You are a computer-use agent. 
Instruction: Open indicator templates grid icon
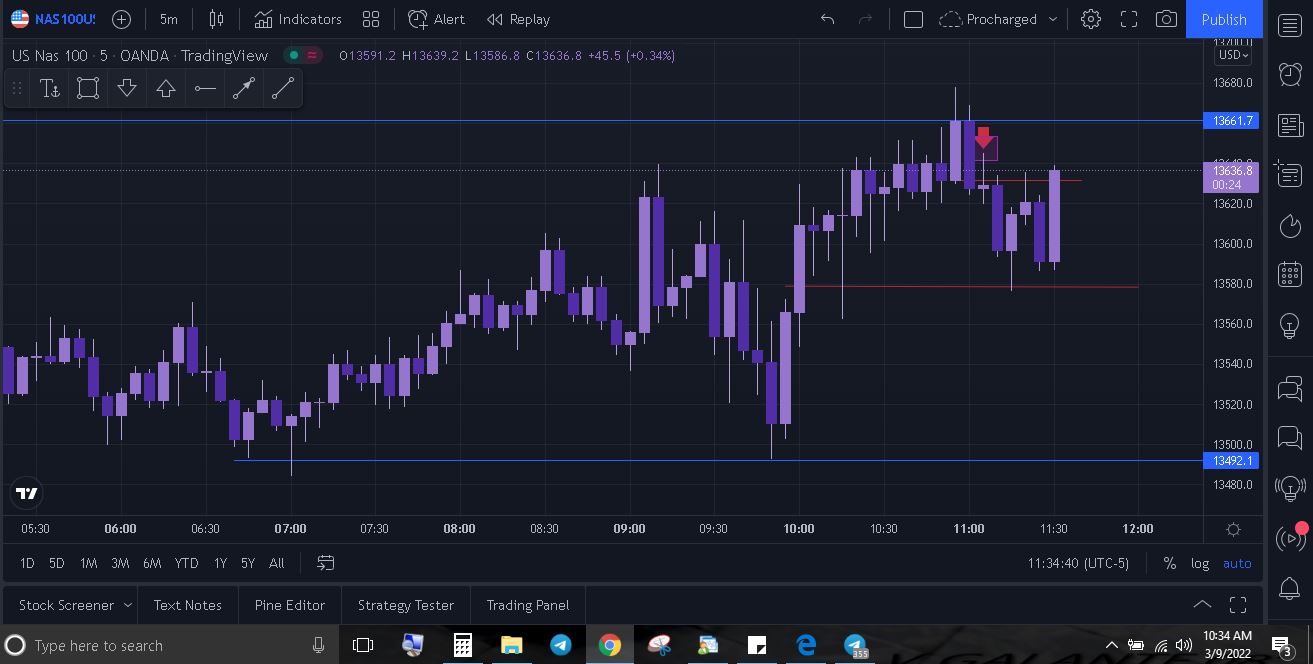tap(371, 19)
